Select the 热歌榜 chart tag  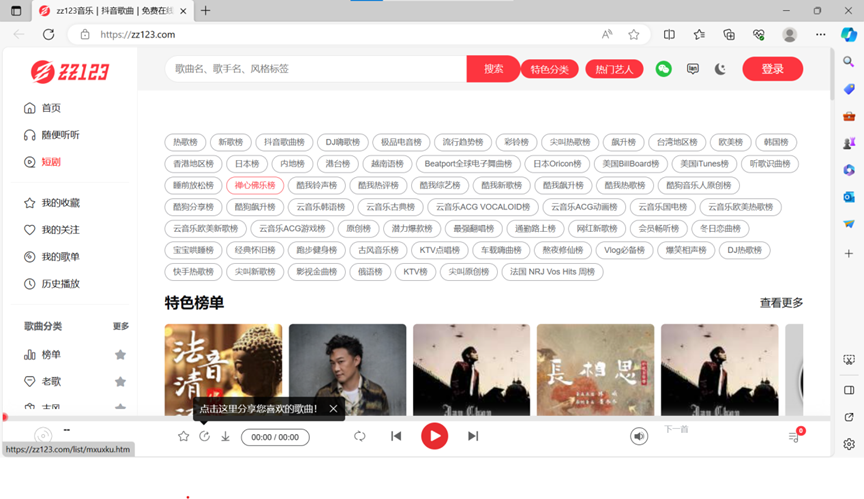[185, 142]
